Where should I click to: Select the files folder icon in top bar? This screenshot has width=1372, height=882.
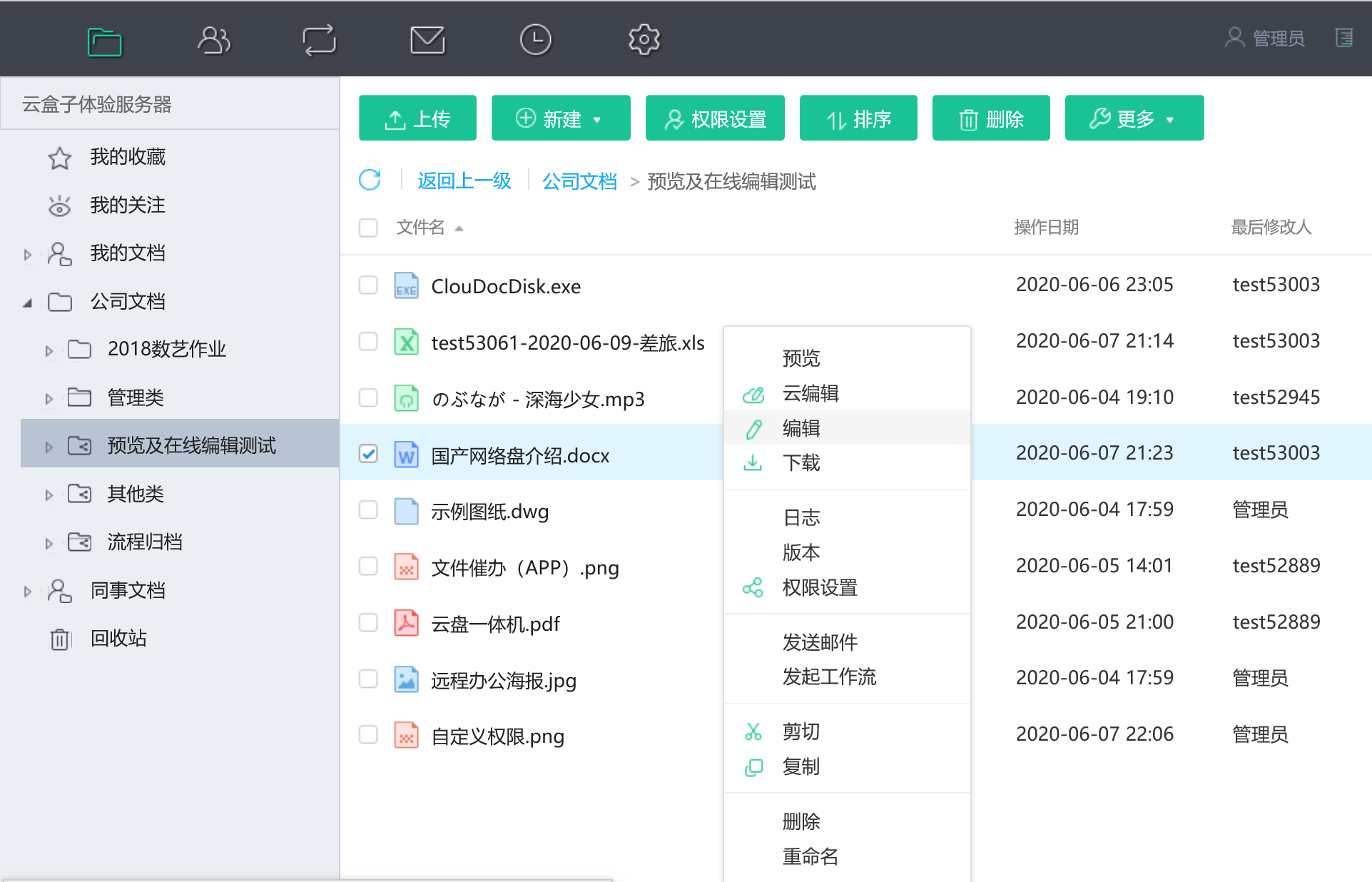click(x=104, y=41)
